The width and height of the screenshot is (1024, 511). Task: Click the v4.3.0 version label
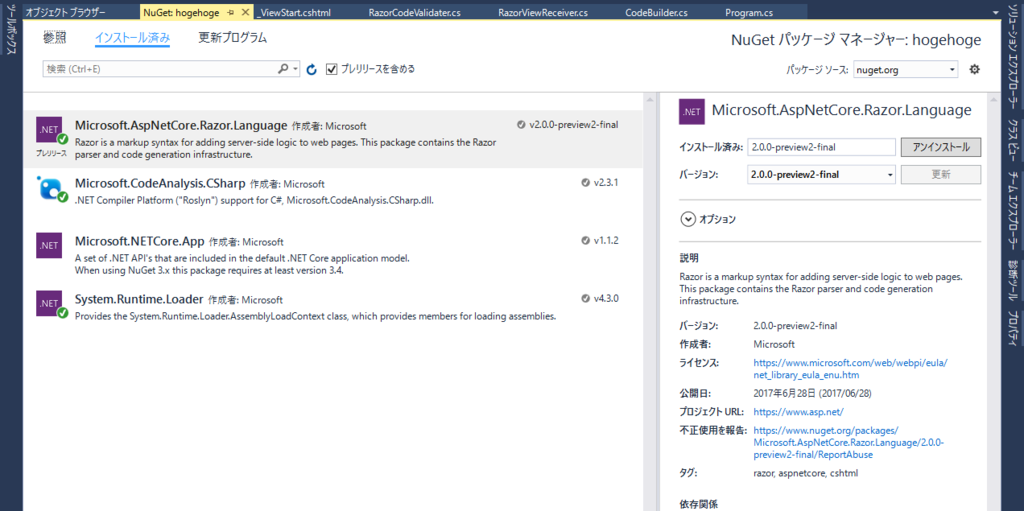[605, 299]
